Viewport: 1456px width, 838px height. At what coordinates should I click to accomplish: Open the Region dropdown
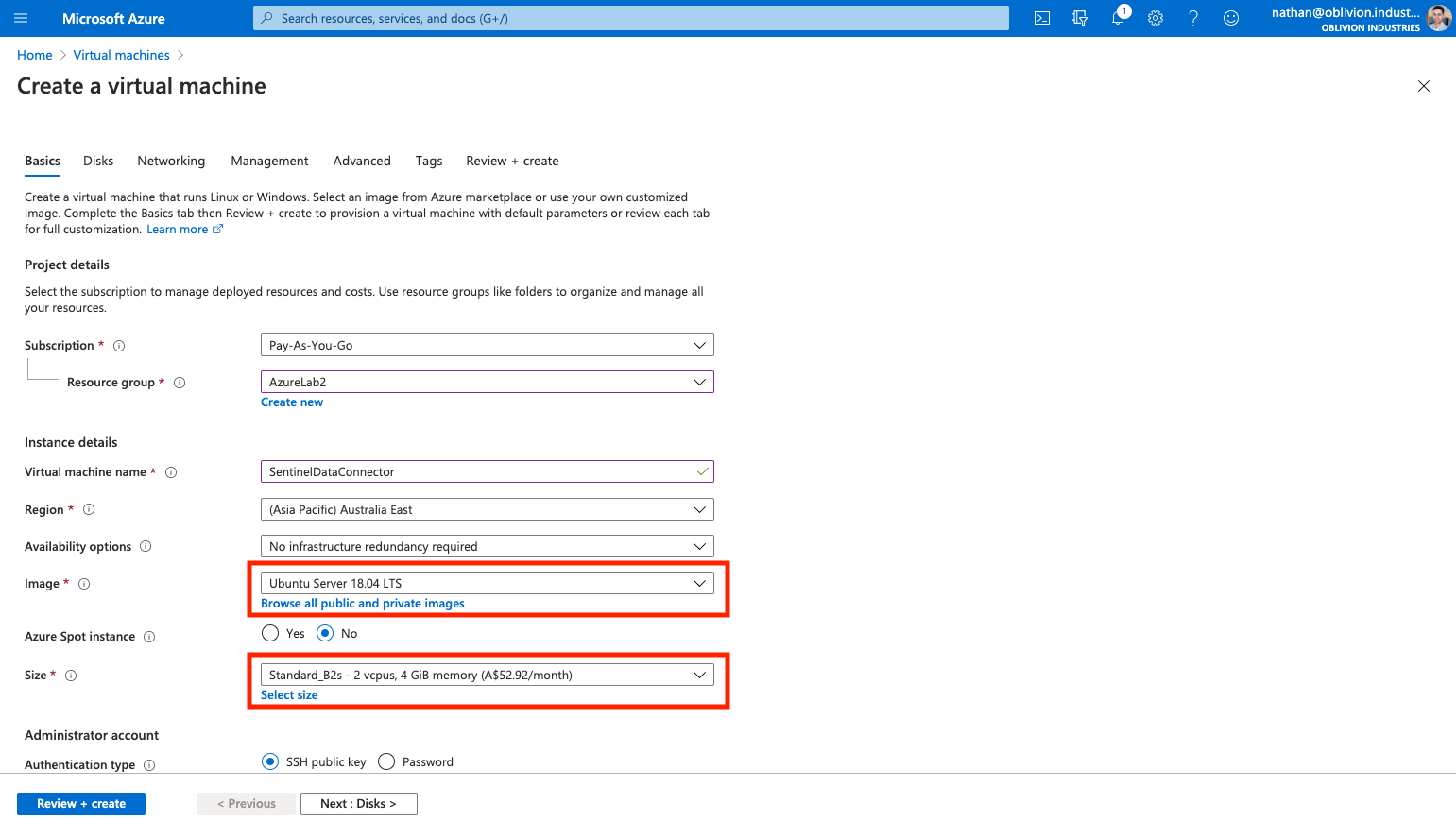point(487,509)
